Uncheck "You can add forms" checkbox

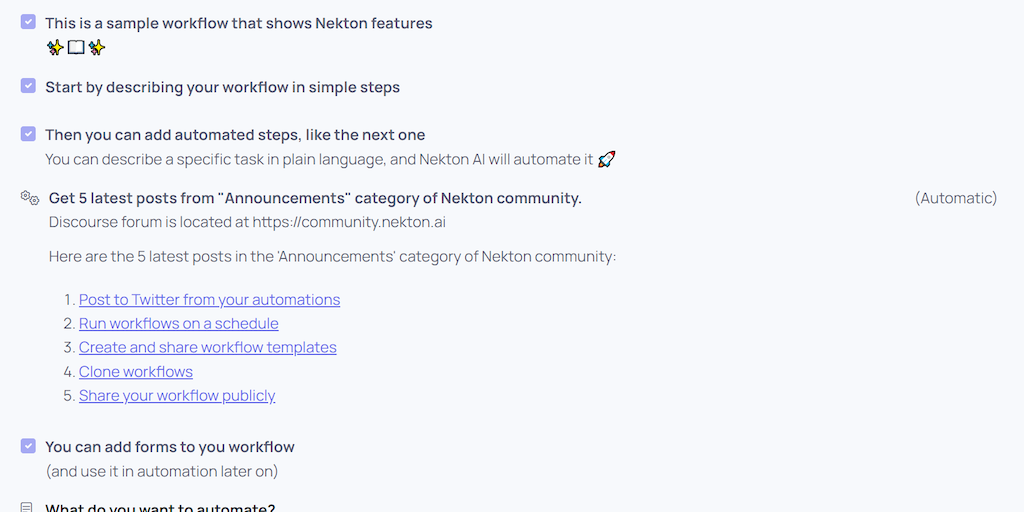click(x=28, y=446)
